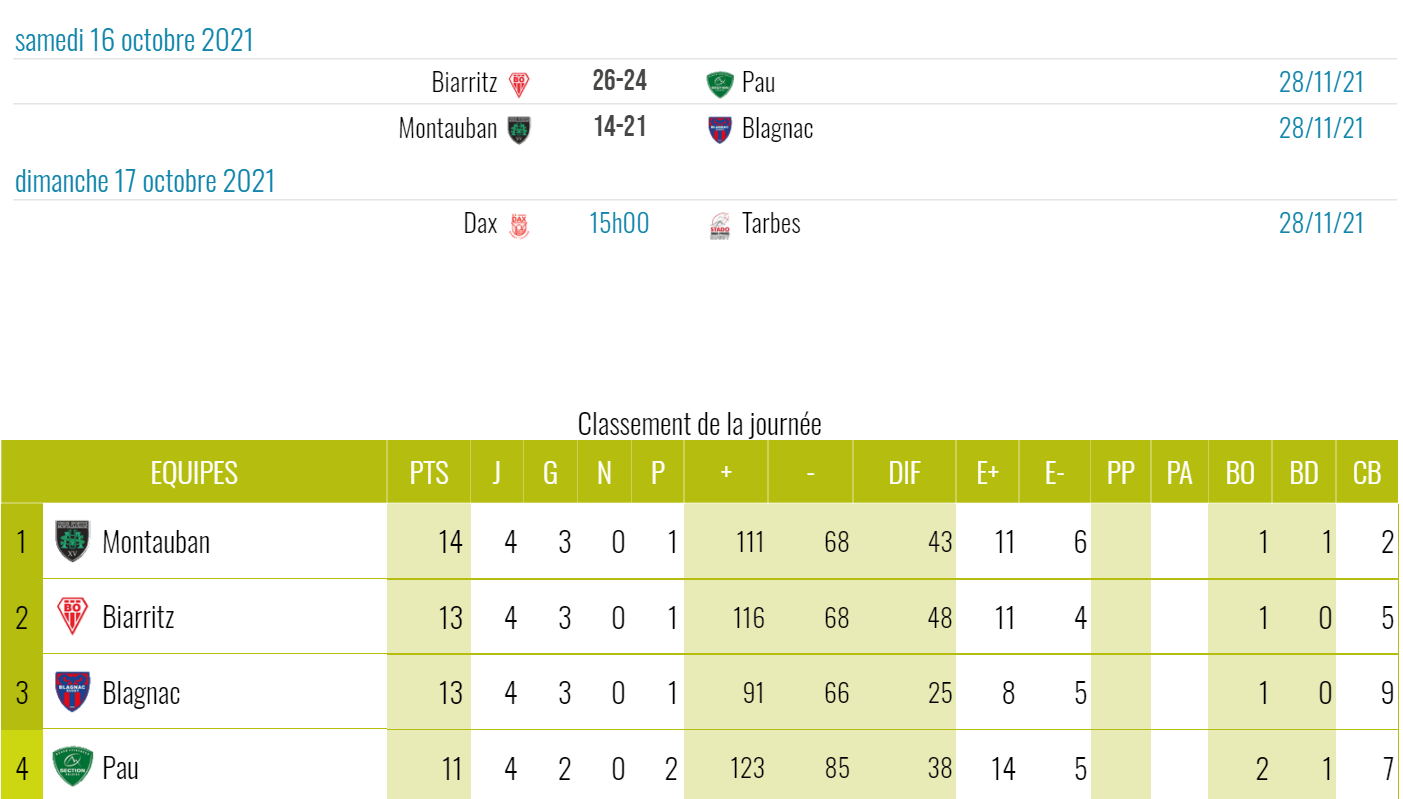Viewport: 1403px width, 799px height.
Task: Click the dimanche 17 octobre 2021 heading
Action: coord(145,182)
